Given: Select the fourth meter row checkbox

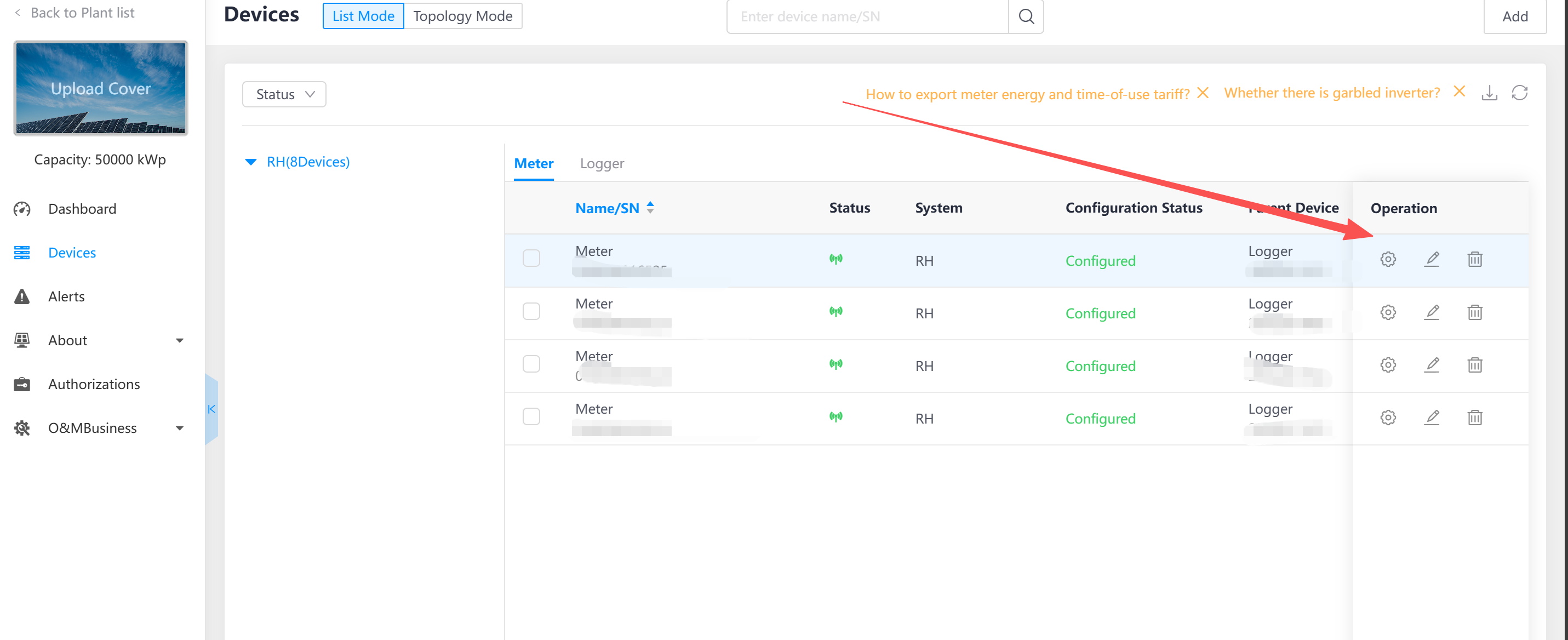Looking at the screenshot, I should coord(531,416).
